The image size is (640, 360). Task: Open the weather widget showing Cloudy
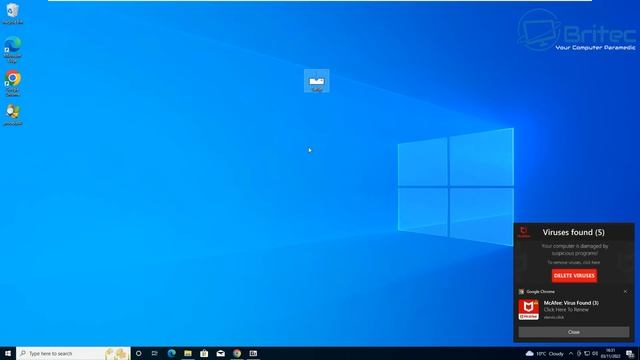(544, 353)
